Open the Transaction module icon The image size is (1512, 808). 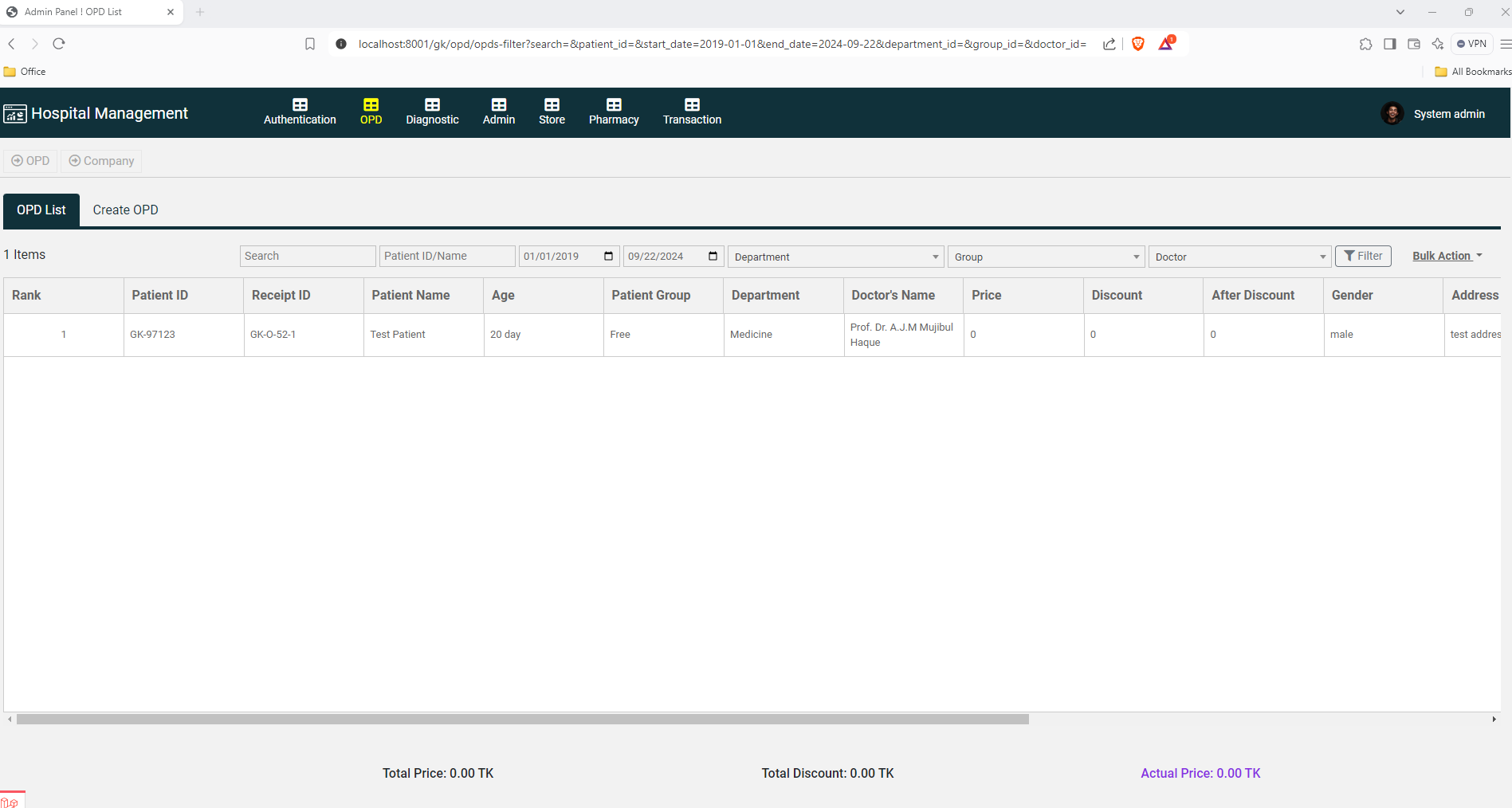[692, 104]
